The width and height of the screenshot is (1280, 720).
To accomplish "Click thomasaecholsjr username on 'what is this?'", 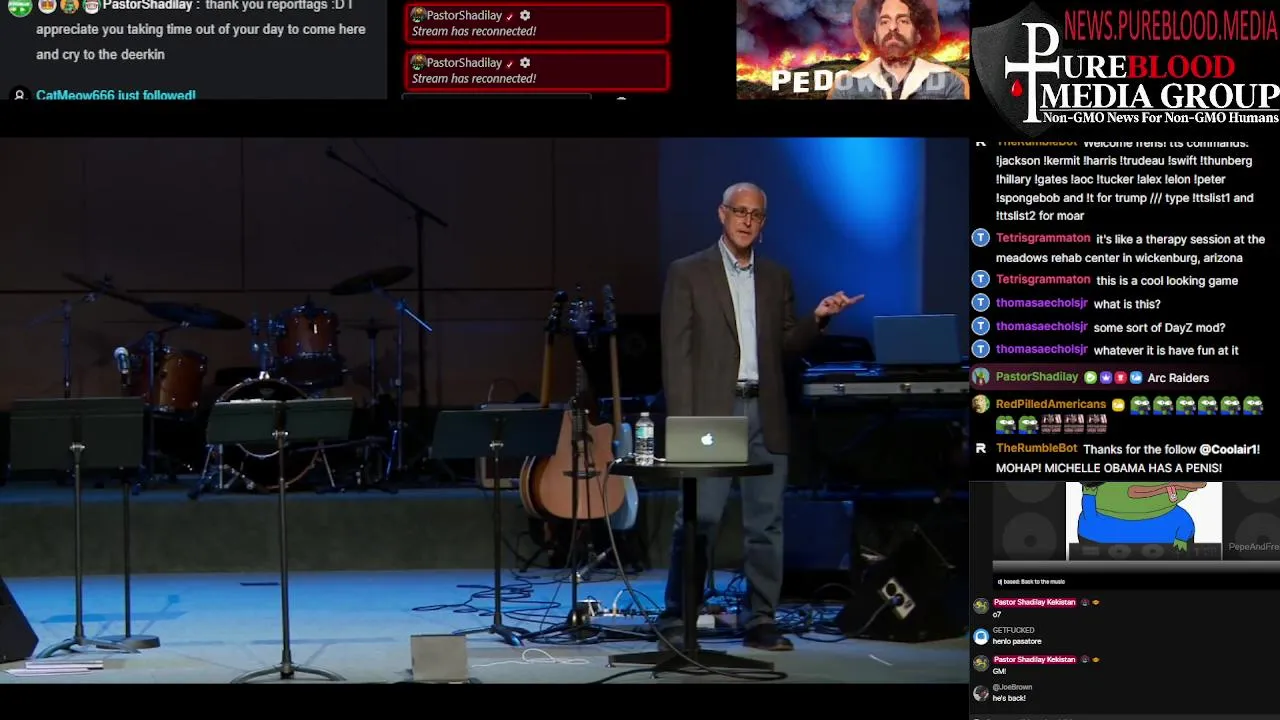I will click(x=1041, y=303).
